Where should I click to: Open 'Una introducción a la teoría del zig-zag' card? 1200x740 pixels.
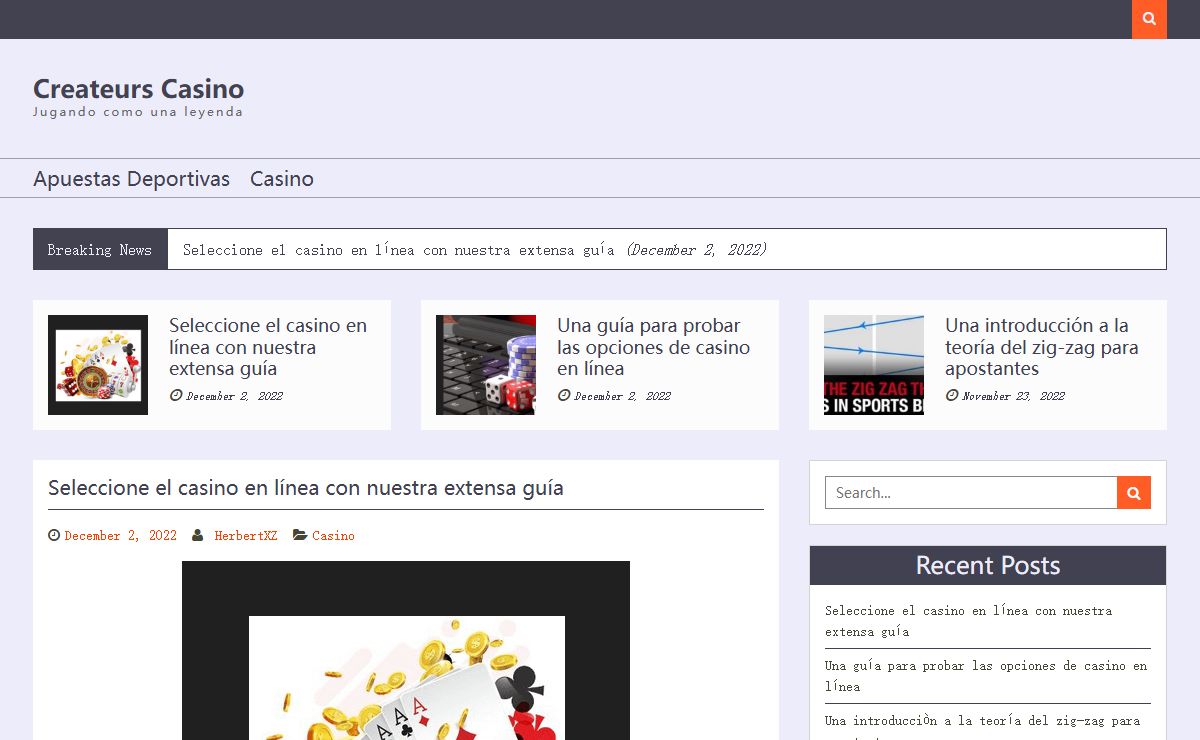(1042, 347)
